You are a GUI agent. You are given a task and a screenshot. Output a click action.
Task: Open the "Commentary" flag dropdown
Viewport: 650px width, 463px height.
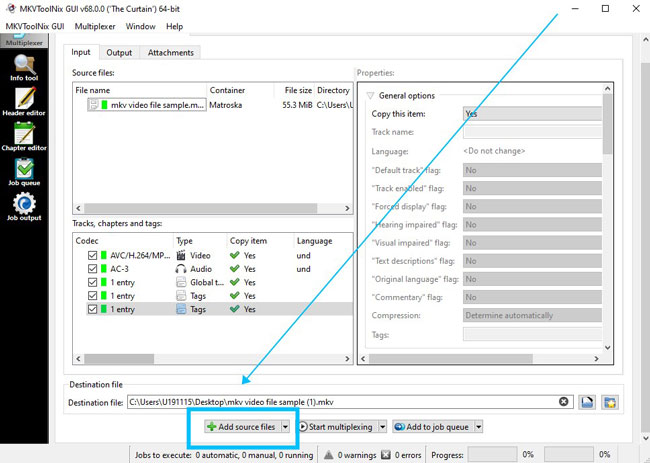coord(532,297)
